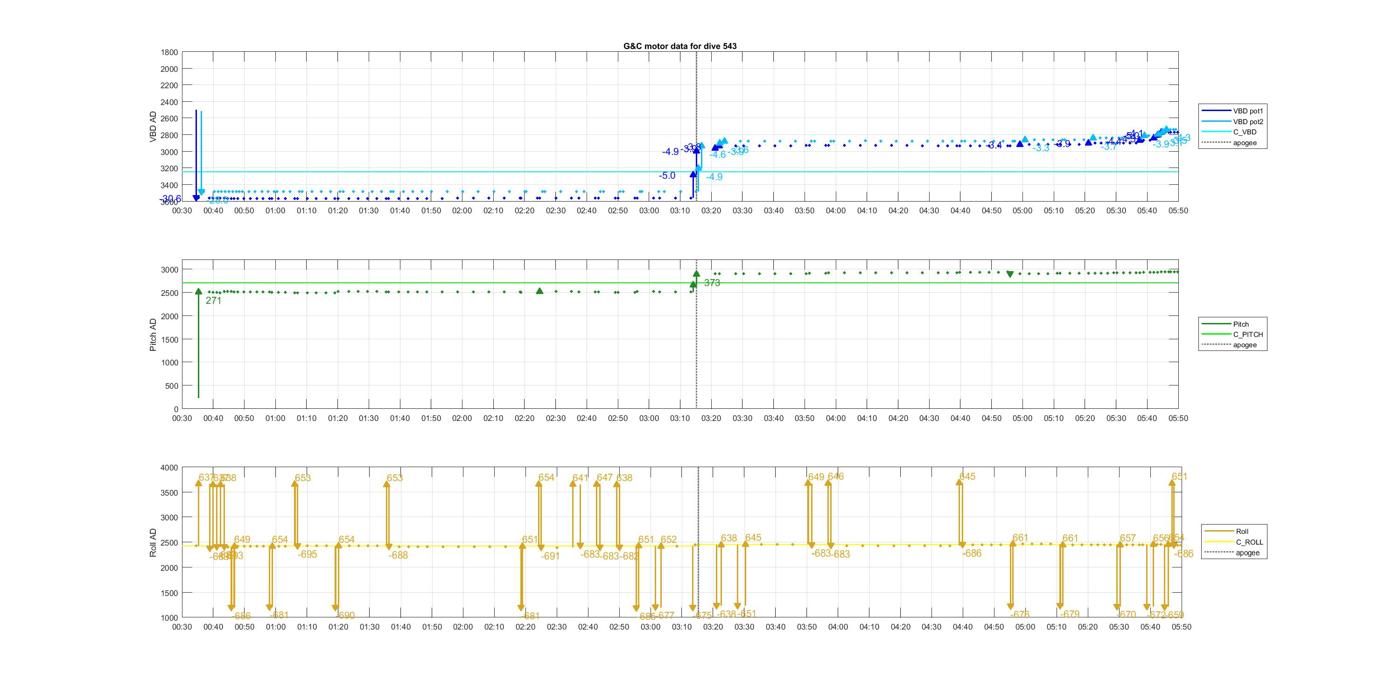Click the '641' data label in the Roll plot
This screenshot has height=693, width=1400.
(x=581, y=478)
